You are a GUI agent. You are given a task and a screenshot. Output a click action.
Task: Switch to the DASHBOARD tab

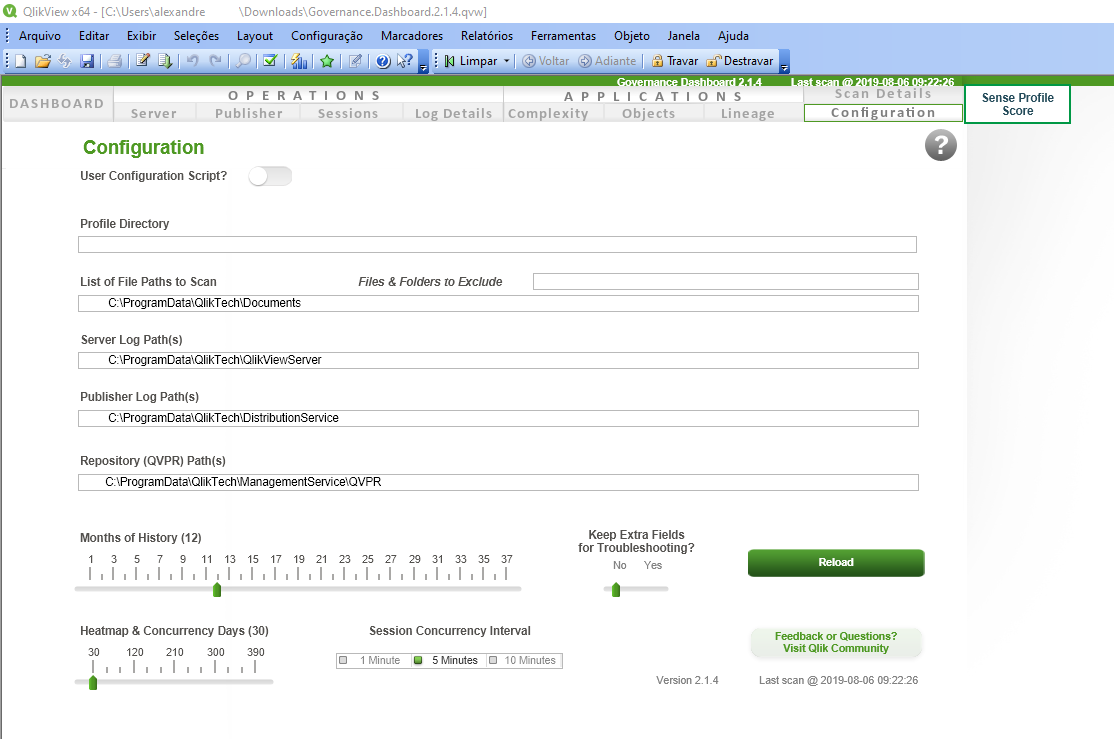click(x=57, y=104)
